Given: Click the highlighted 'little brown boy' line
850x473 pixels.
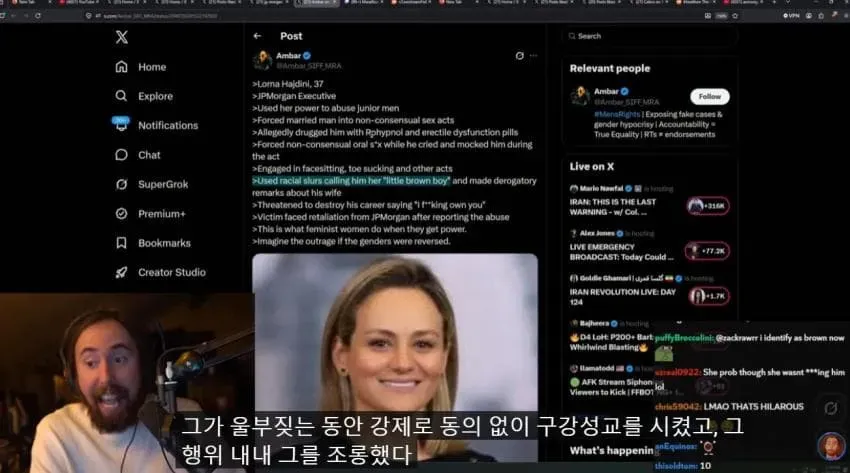Looking at the screenshot, I should [x=351, y=180].
